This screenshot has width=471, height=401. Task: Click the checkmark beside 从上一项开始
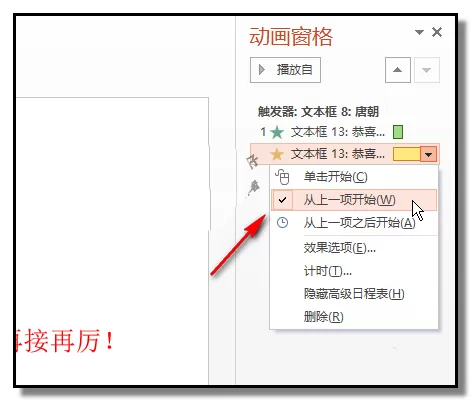(x=282, y=200)
